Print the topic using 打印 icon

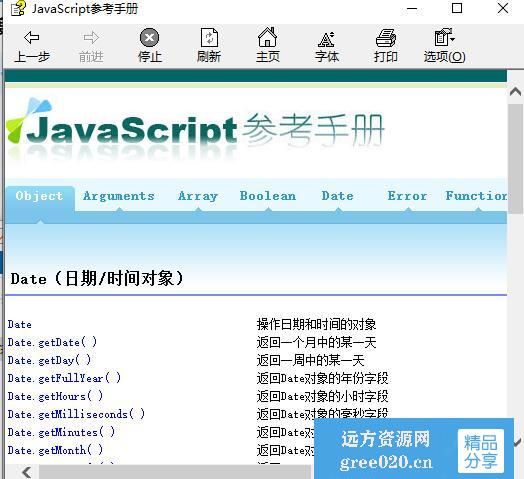386,37
